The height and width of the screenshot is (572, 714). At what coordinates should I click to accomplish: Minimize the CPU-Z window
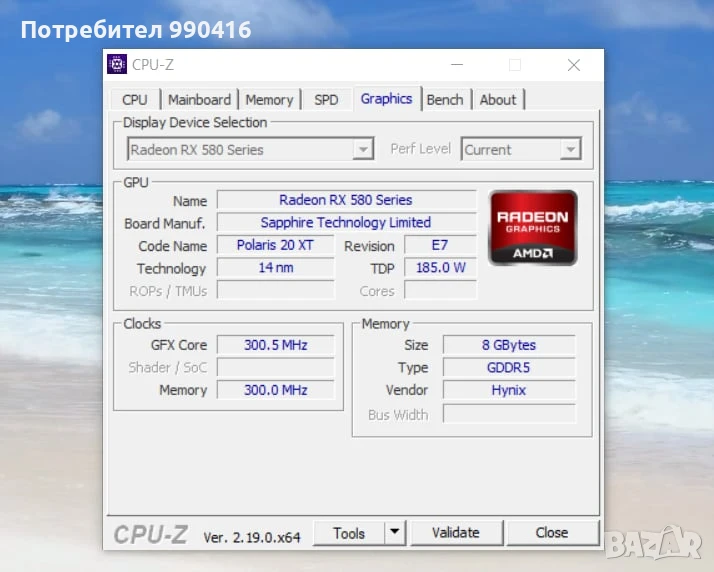(x=457, y=65)
